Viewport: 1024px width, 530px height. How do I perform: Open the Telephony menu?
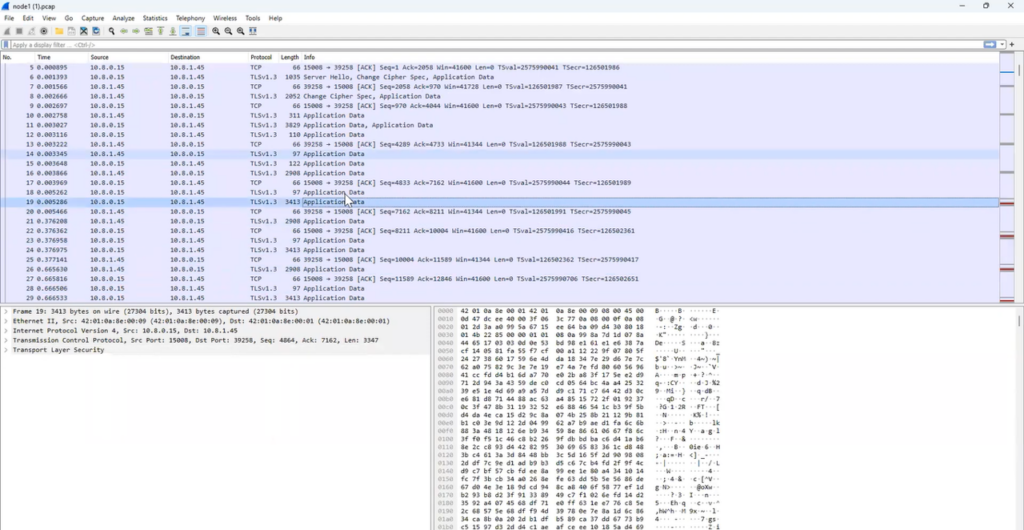191,18
